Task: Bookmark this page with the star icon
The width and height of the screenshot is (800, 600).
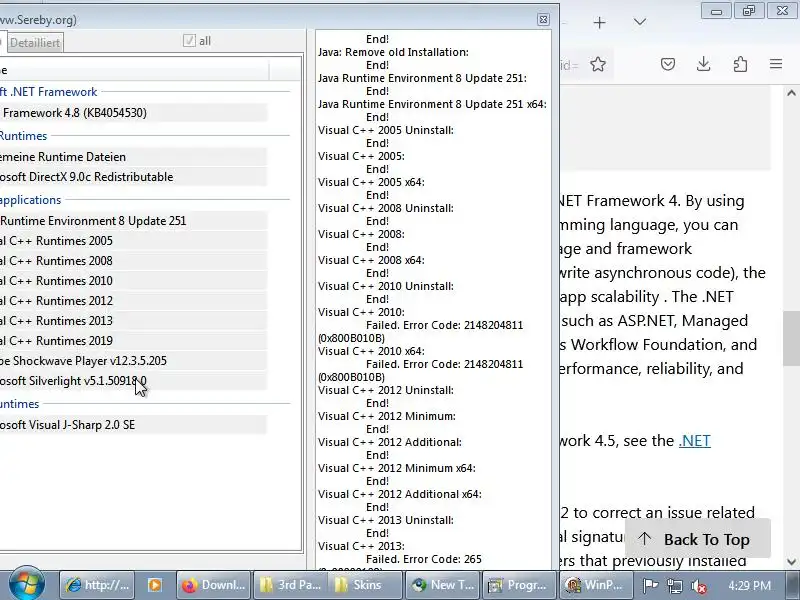Action: (x=598, y=64)
